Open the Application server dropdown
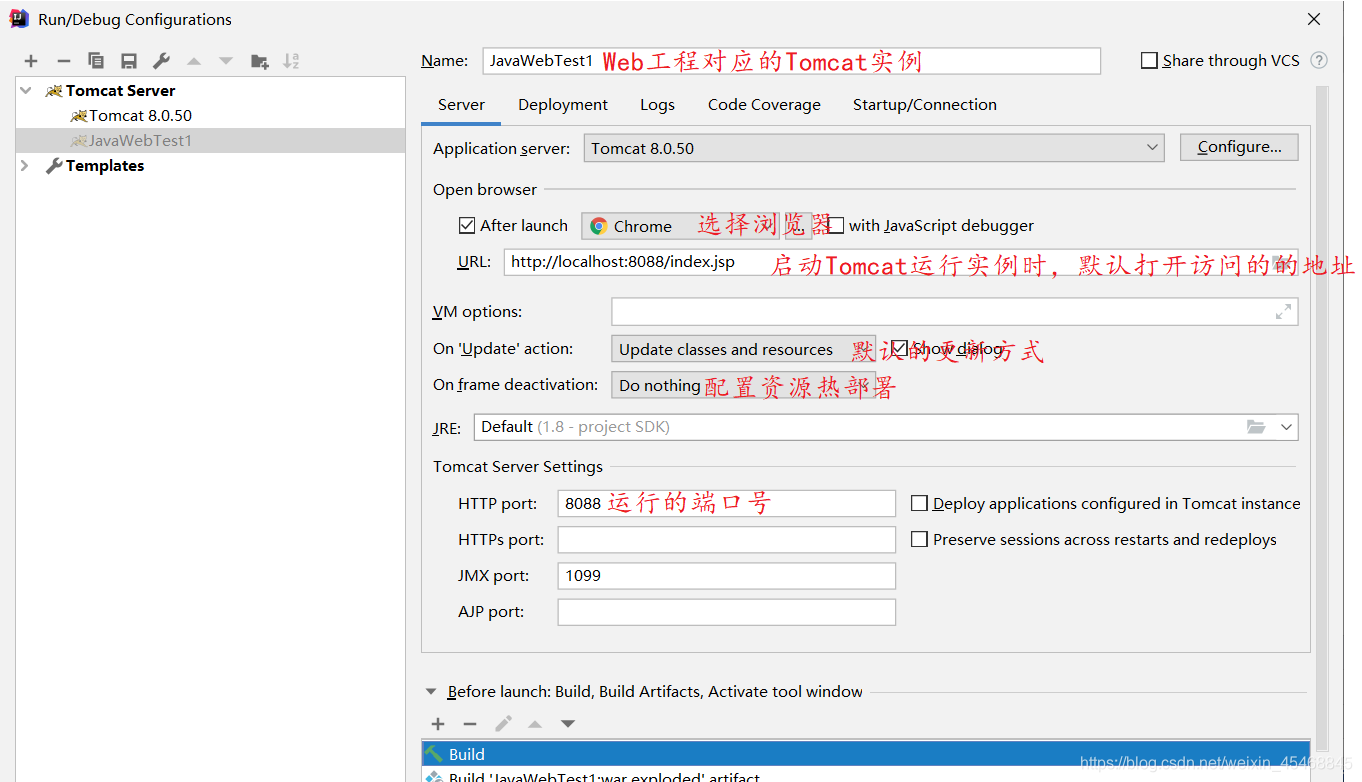Screen dimensions: 1362x782 [x=874, y=148]
